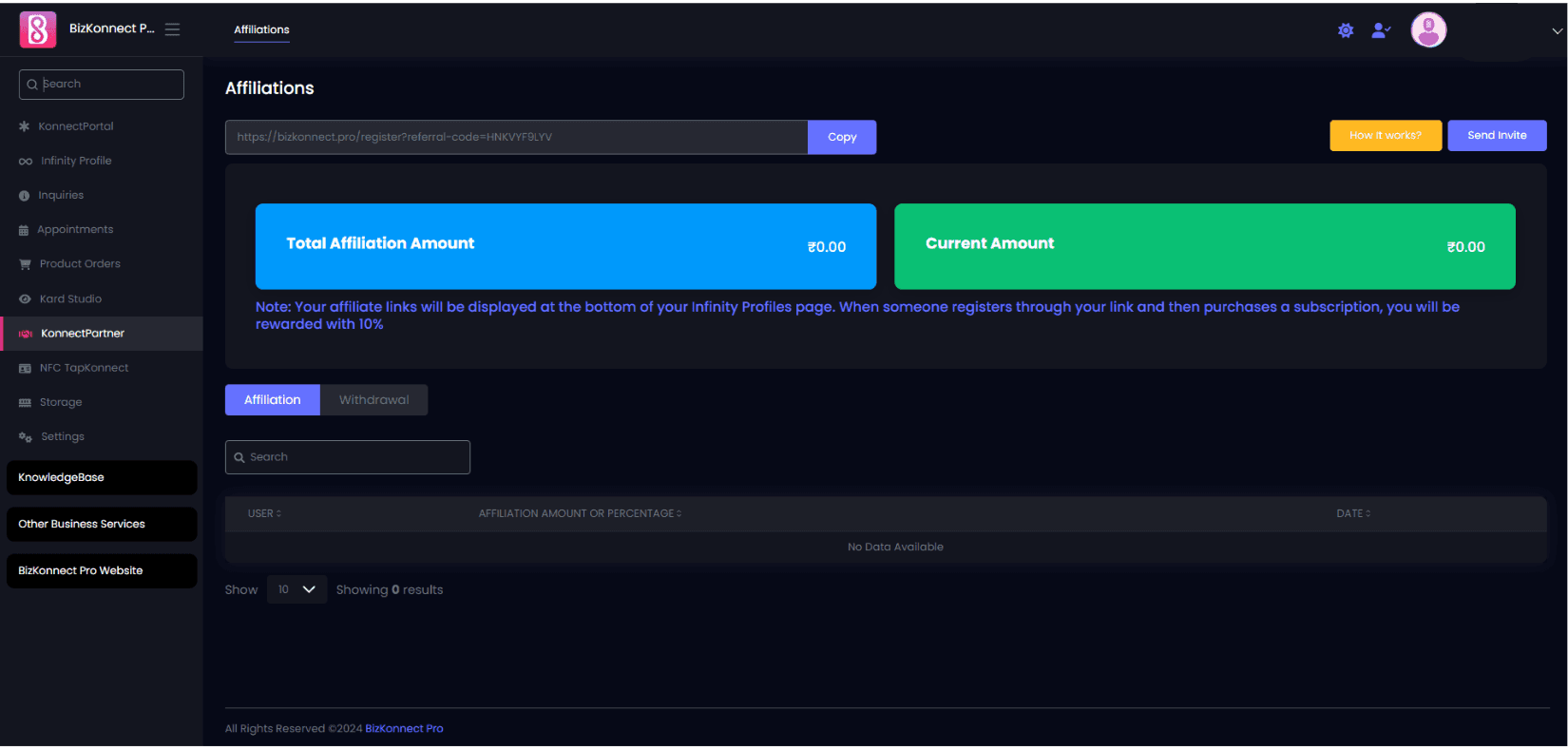Screen dimensions: 1568x750
Task: Follow the BizKonnect Pro footer link
Action: [x=404, y=729]
